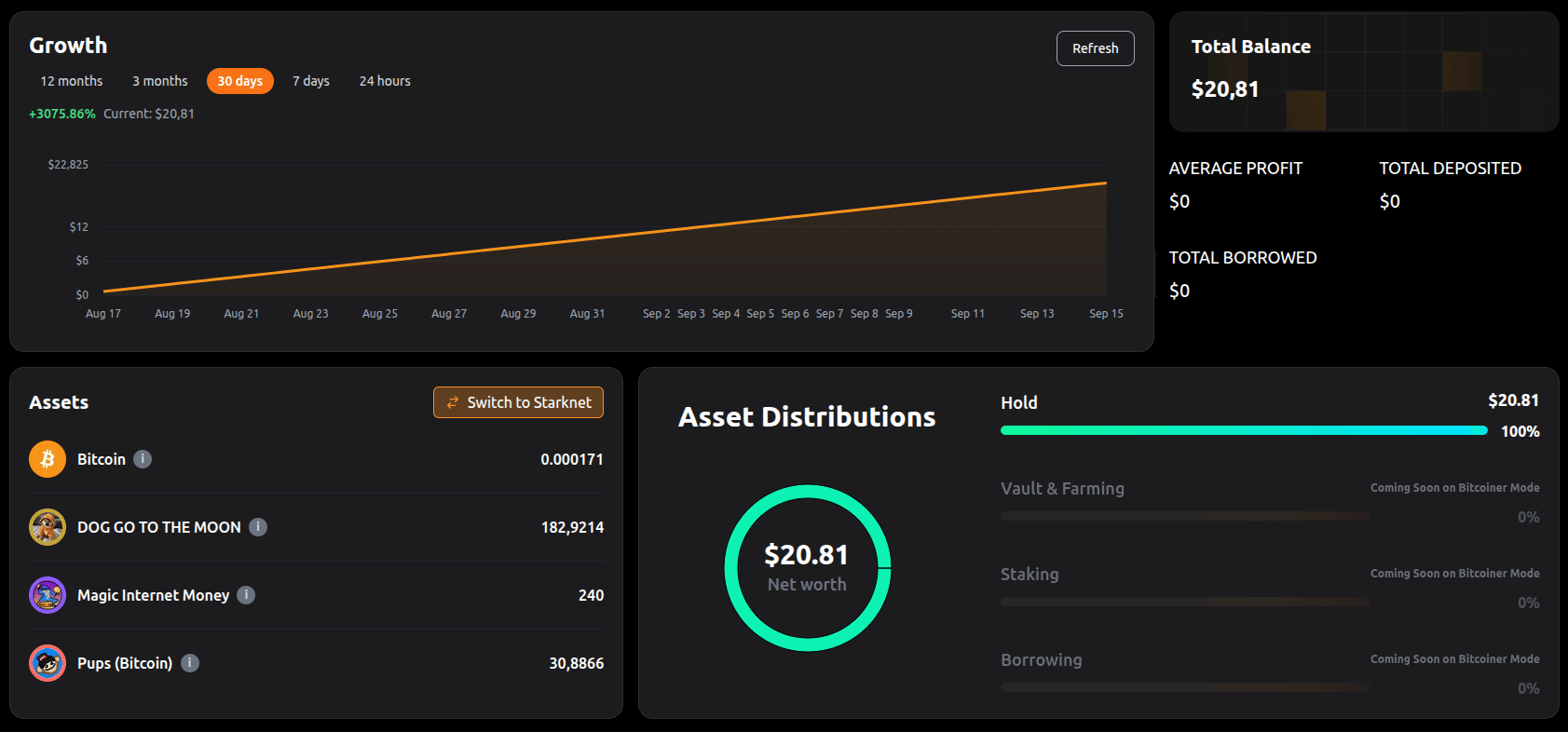Click the Pups (Bitcoin) name
The height and width of the screenshot is (732, 1568).
(125, 663)
